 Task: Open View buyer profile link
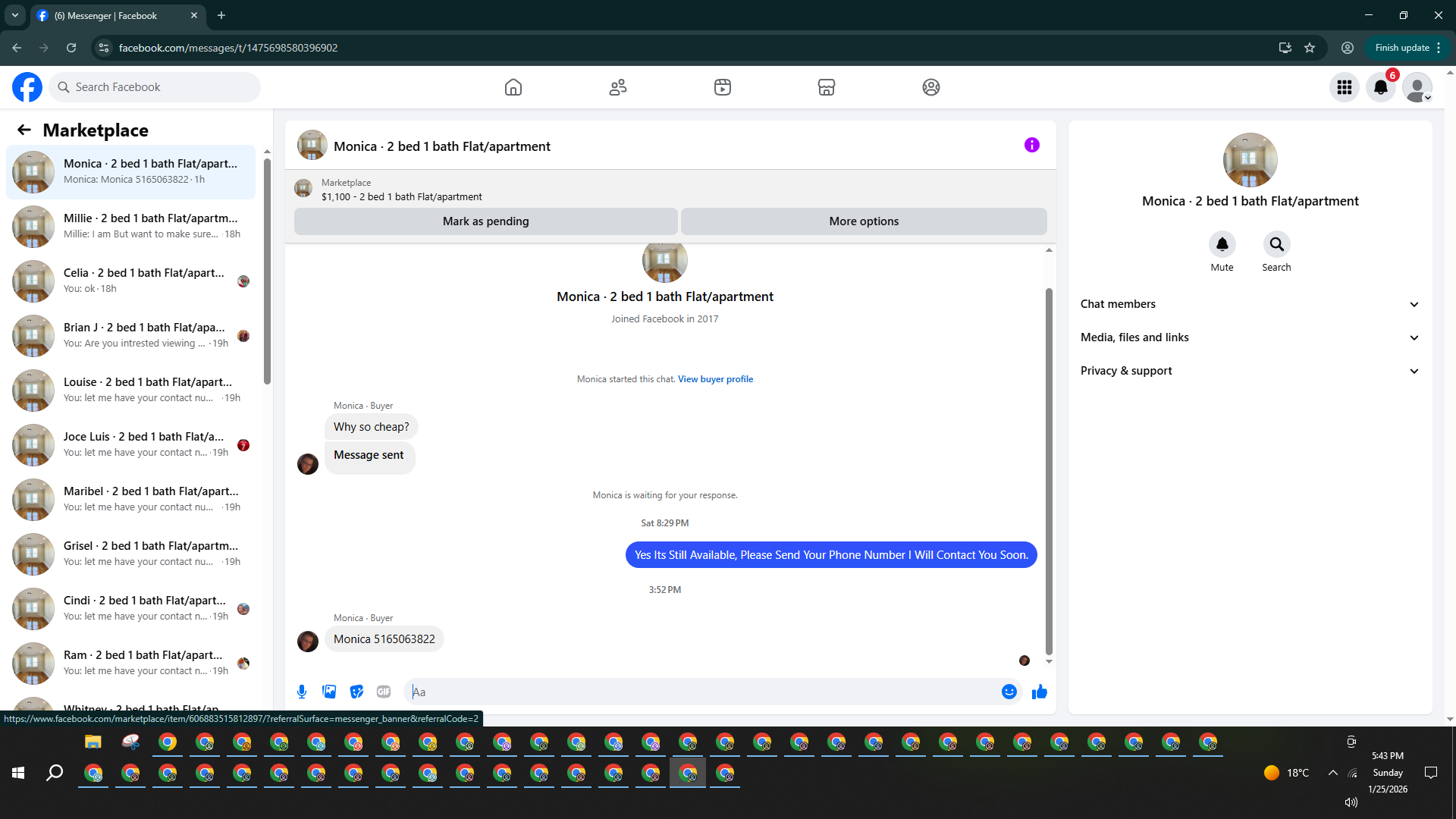pos(715,379)
